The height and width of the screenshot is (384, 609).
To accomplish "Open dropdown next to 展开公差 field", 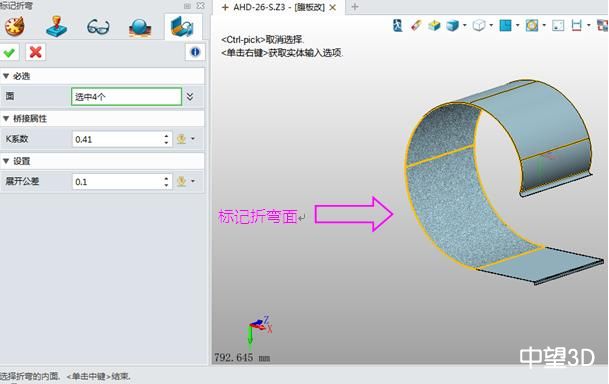I will [x=193, y=181].
